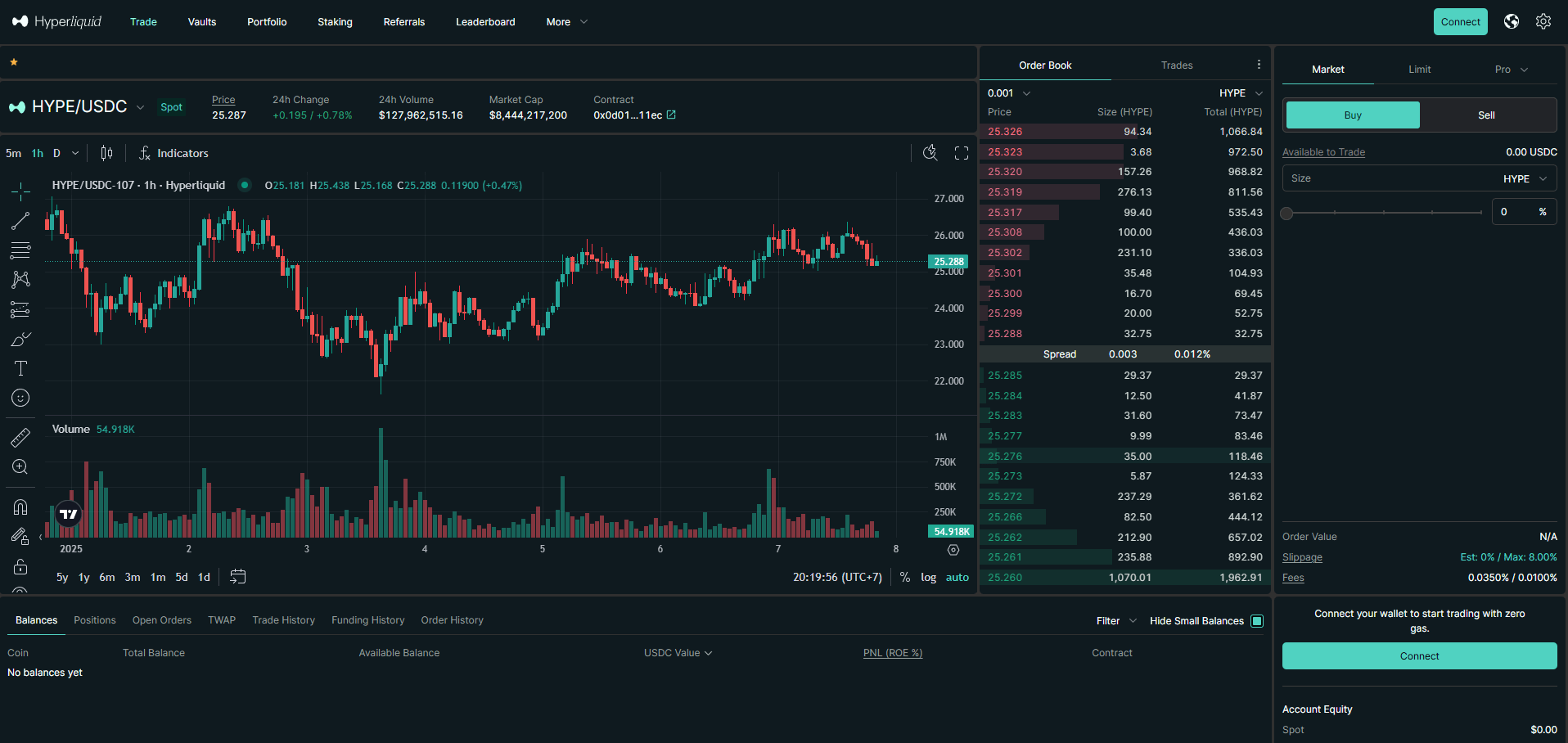The width and height of the screenshot is (1568, 743).
Task: Switch chart to 5m interval
Action: pos(14,153)
